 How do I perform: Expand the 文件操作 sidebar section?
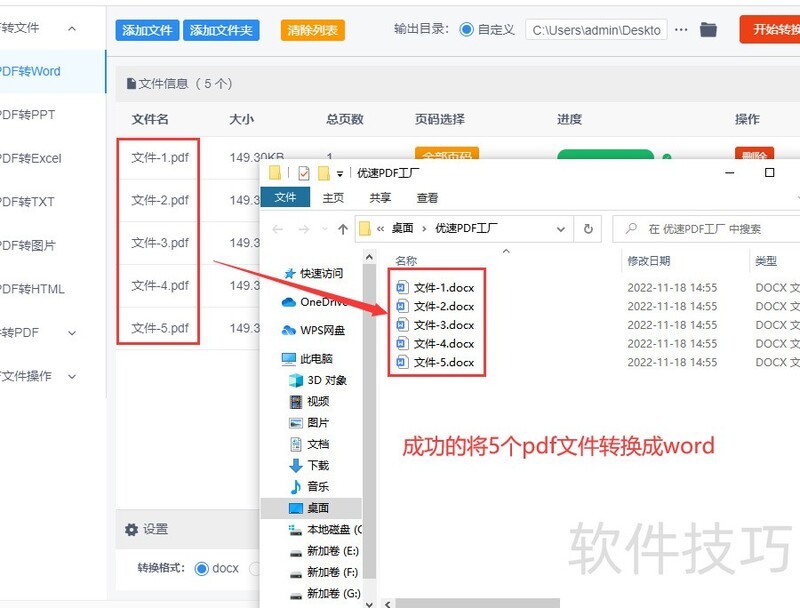pos(72,376)
